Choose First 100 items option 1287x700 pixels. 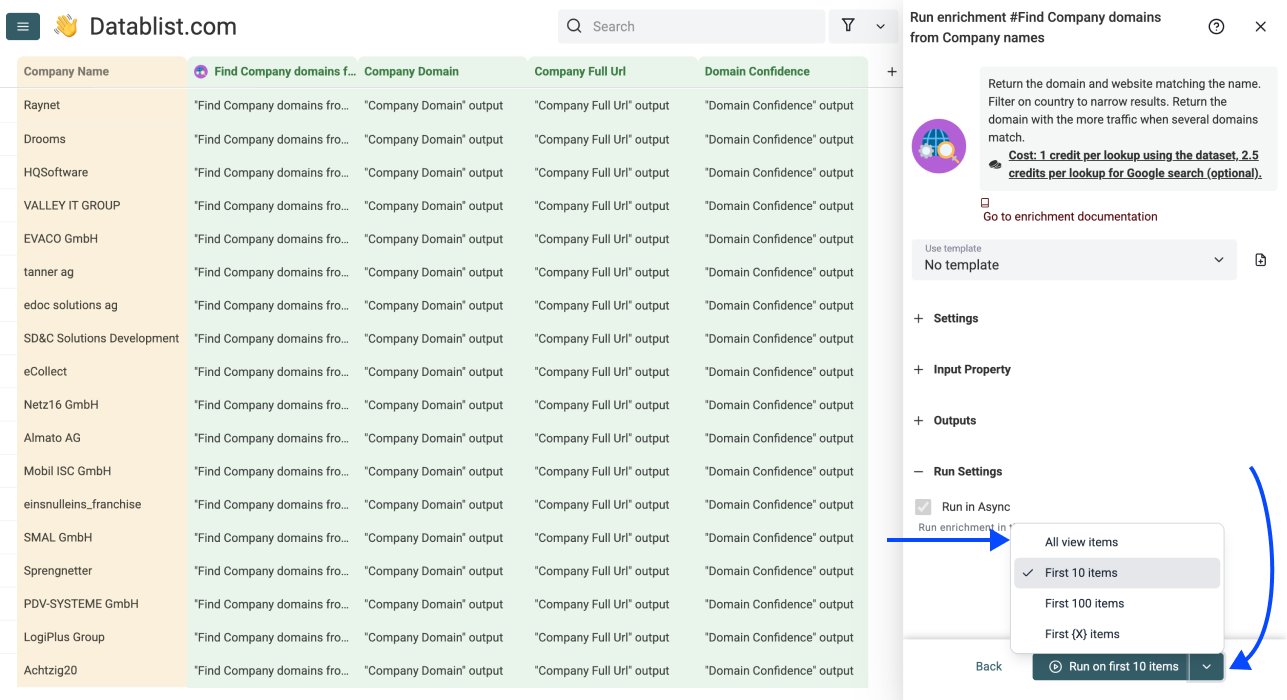coord(1117,604)
